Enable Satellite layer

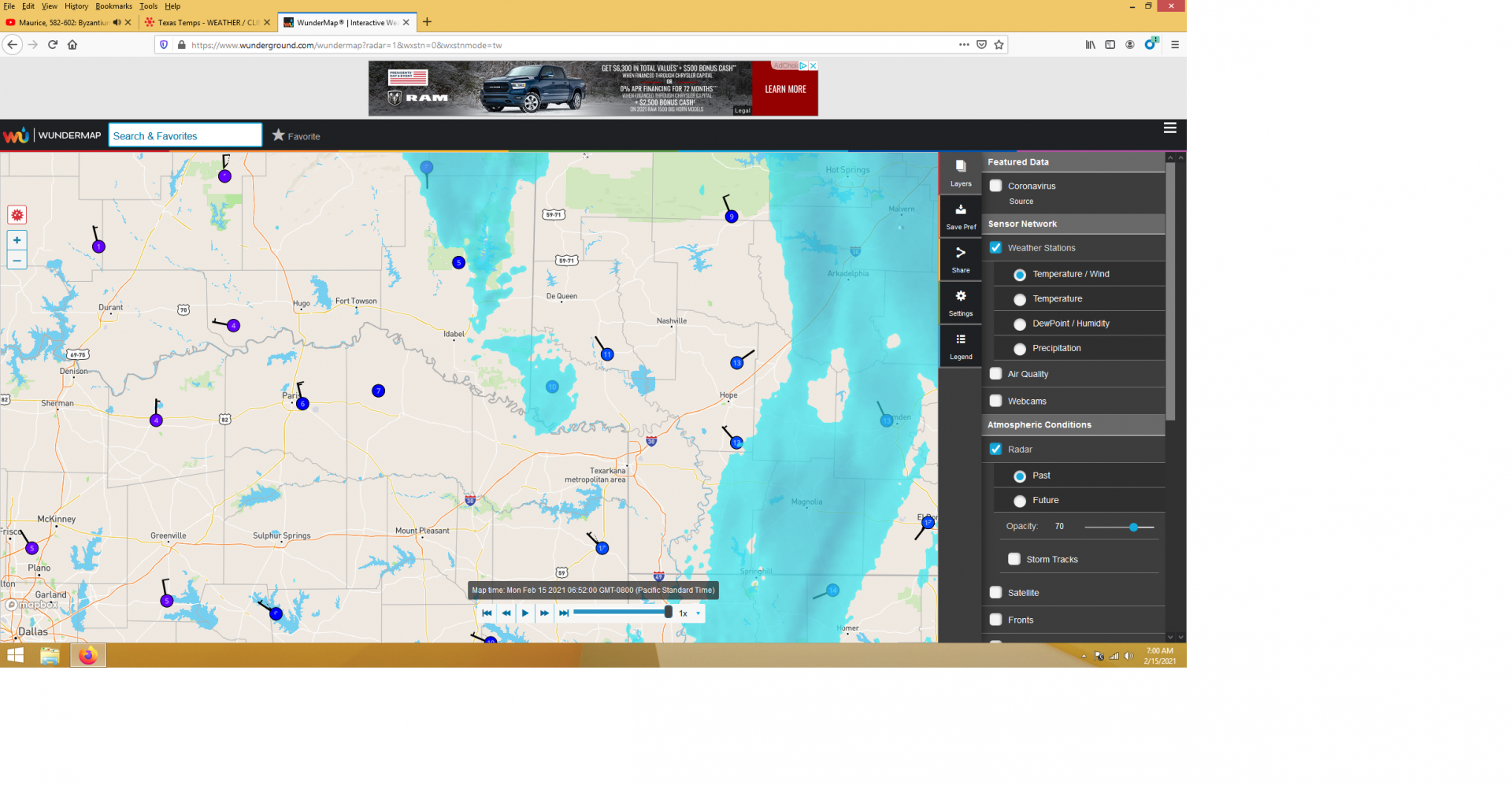coord(995,592)
